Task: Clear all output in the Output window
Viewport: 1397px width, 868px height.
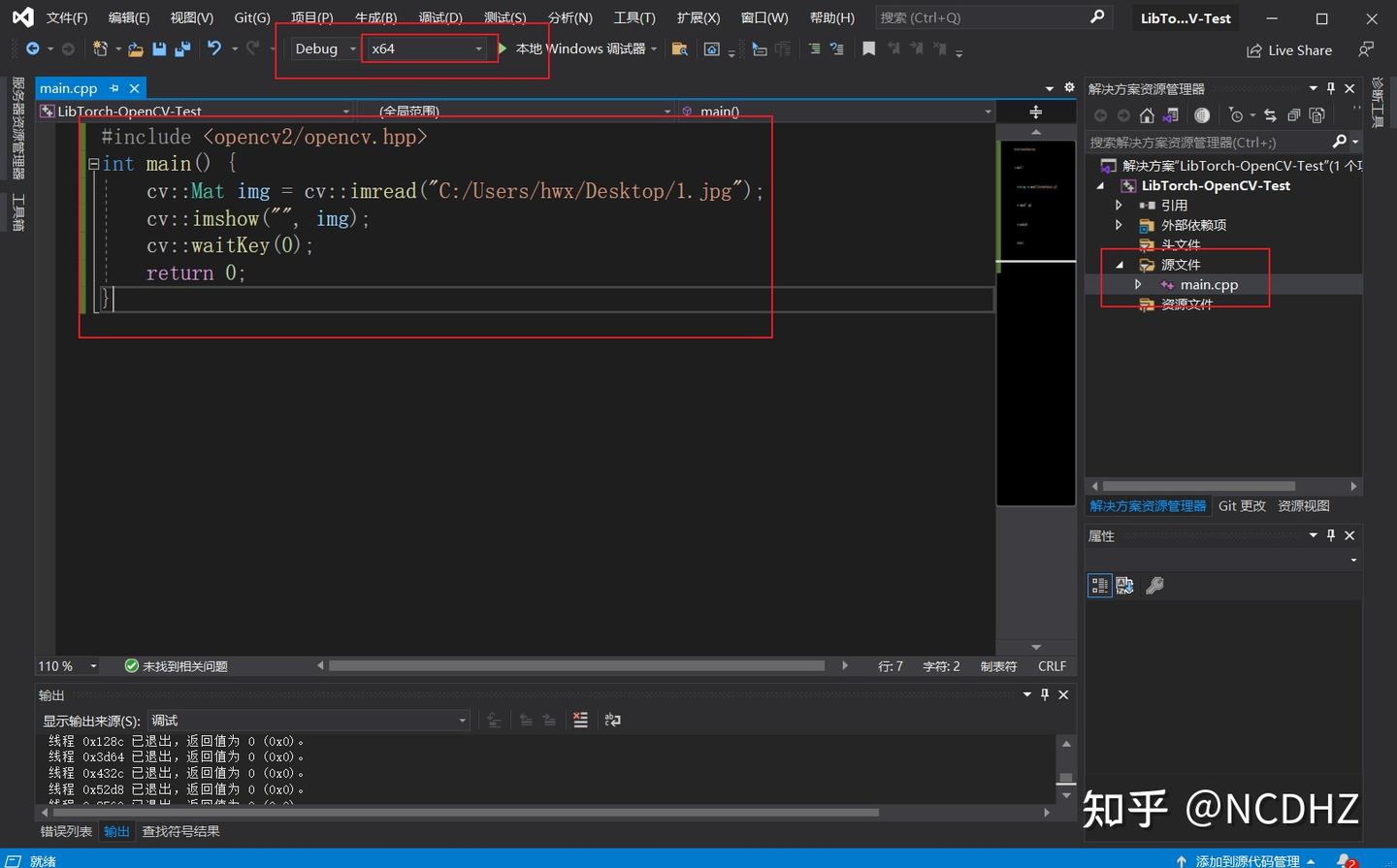Action: tap(578, 720)
